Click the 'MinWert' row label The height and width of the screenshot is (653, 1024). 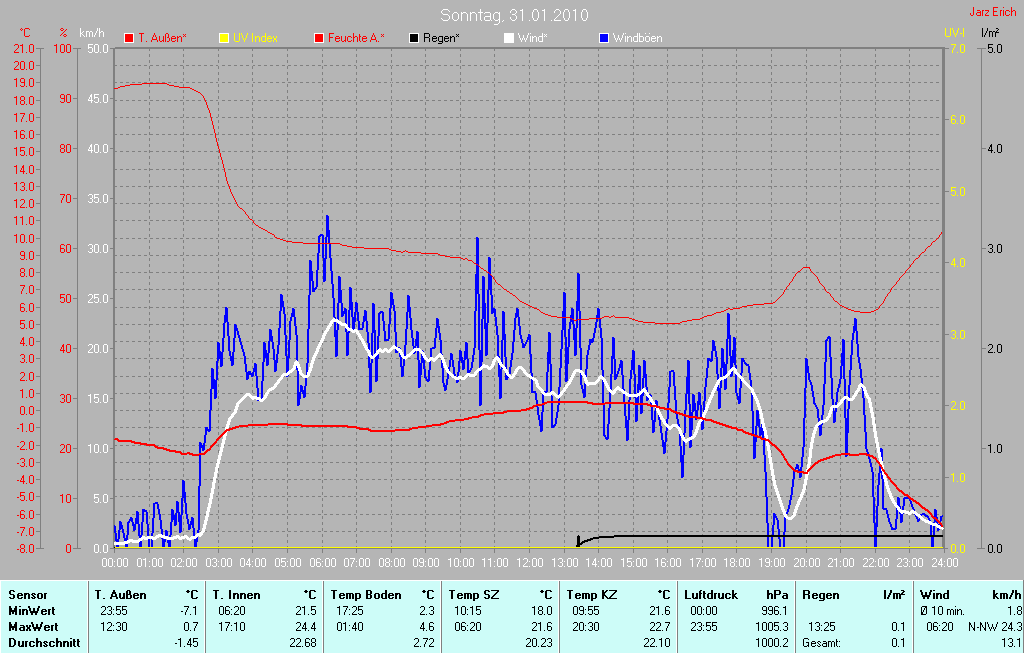[x=32, y=611]
